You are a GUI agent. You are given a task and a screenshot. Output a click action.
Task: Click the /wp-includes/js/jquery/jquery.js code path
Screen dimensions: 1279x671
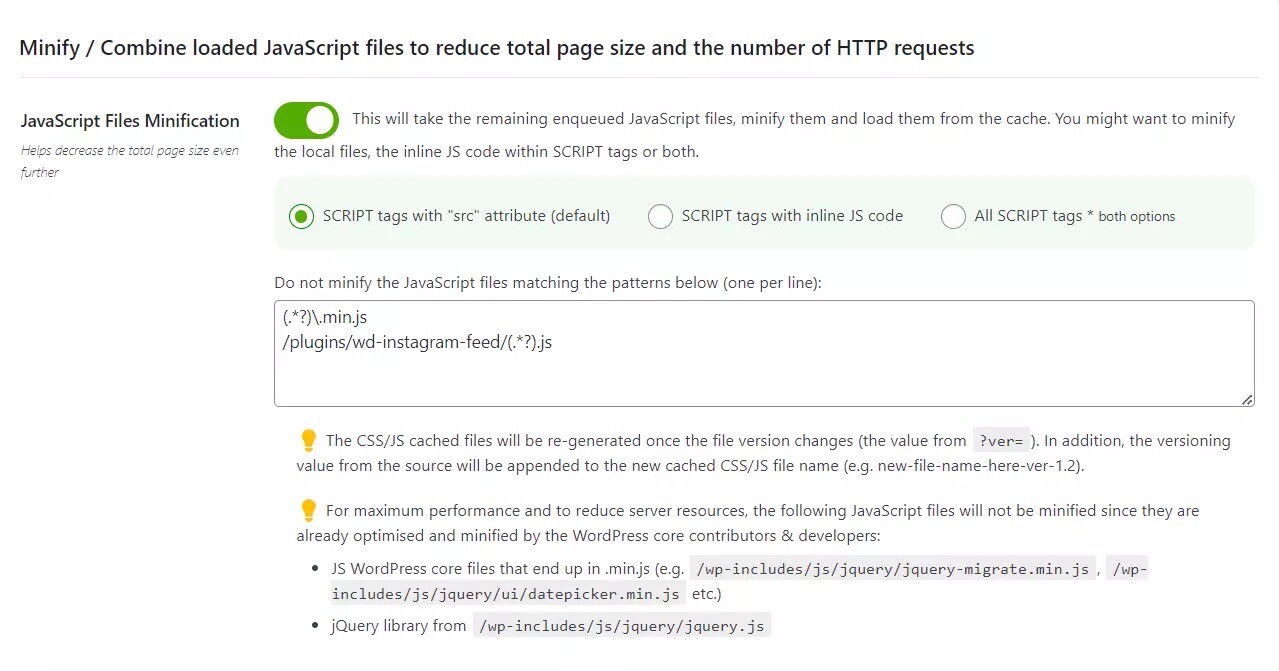pyautogui.click(x=621, y=626)
